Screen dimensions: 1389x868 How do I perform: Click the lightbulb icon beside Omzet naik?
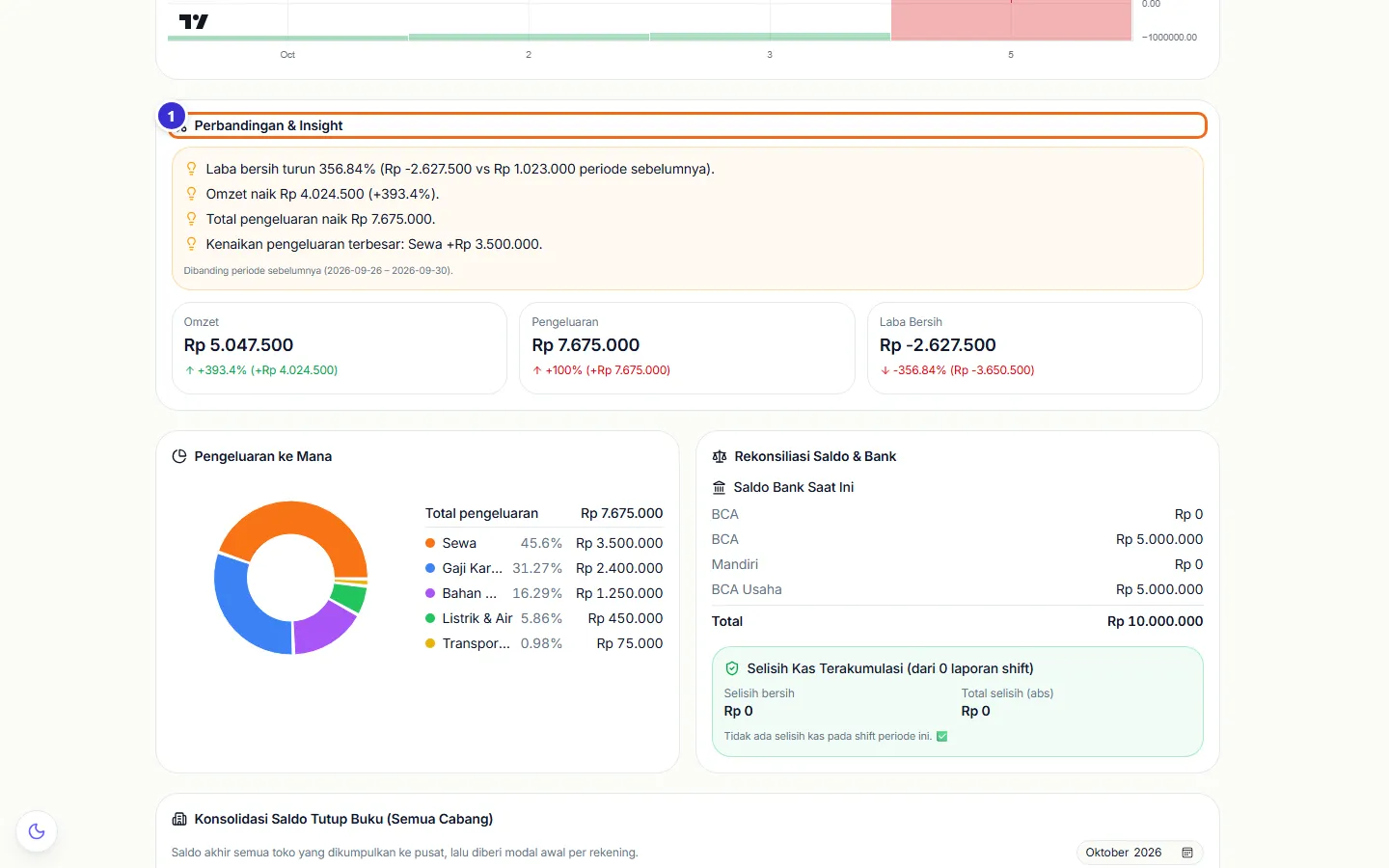coord(191,194)
